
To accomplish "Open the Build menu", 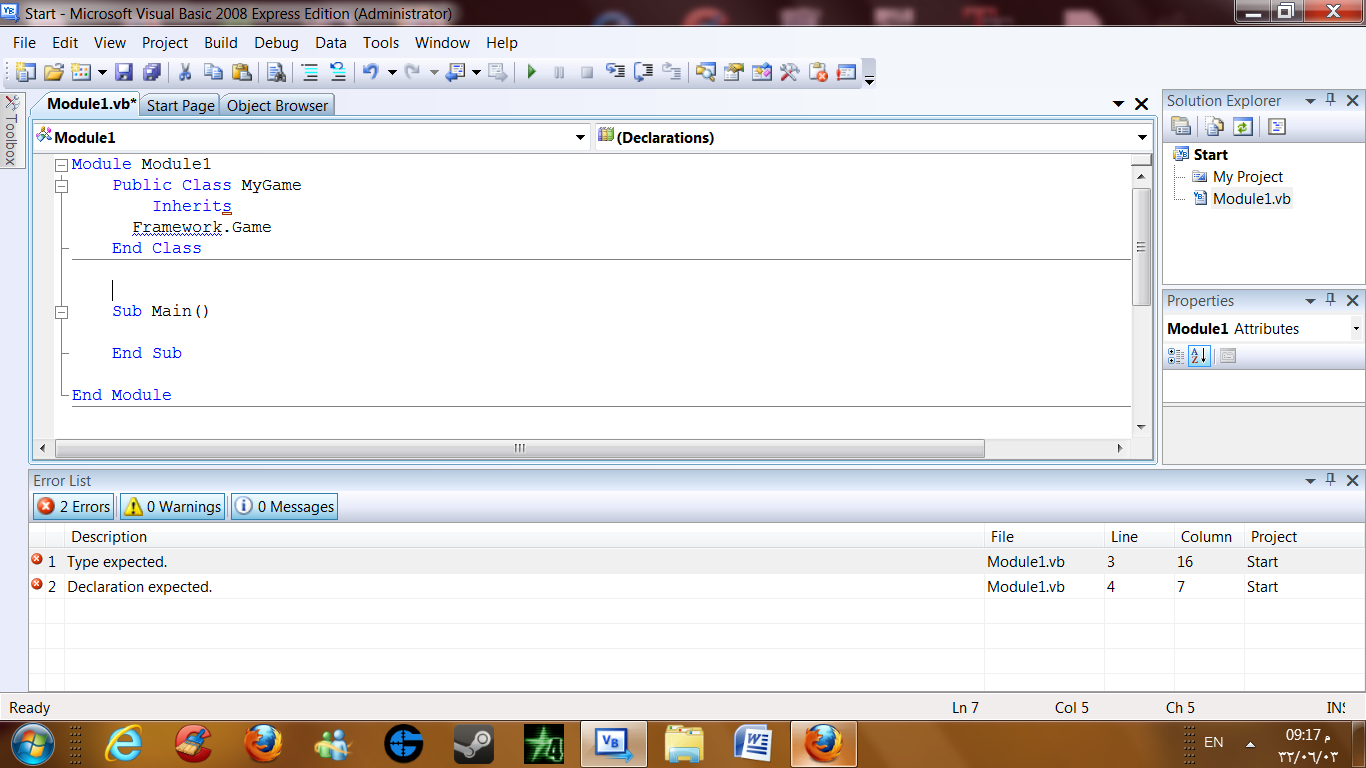I will coord(221,42).
